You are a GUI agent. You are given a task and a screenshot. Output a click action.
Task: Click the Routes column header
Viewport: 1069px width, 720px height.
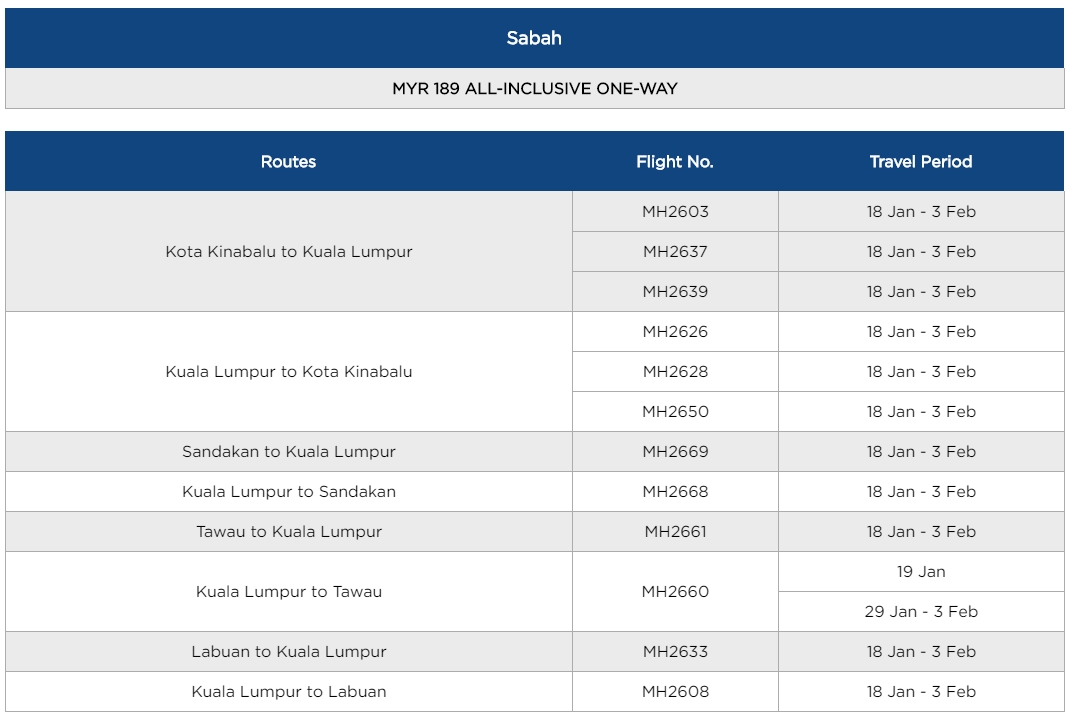pyautogui.click(x=288, y=162)
